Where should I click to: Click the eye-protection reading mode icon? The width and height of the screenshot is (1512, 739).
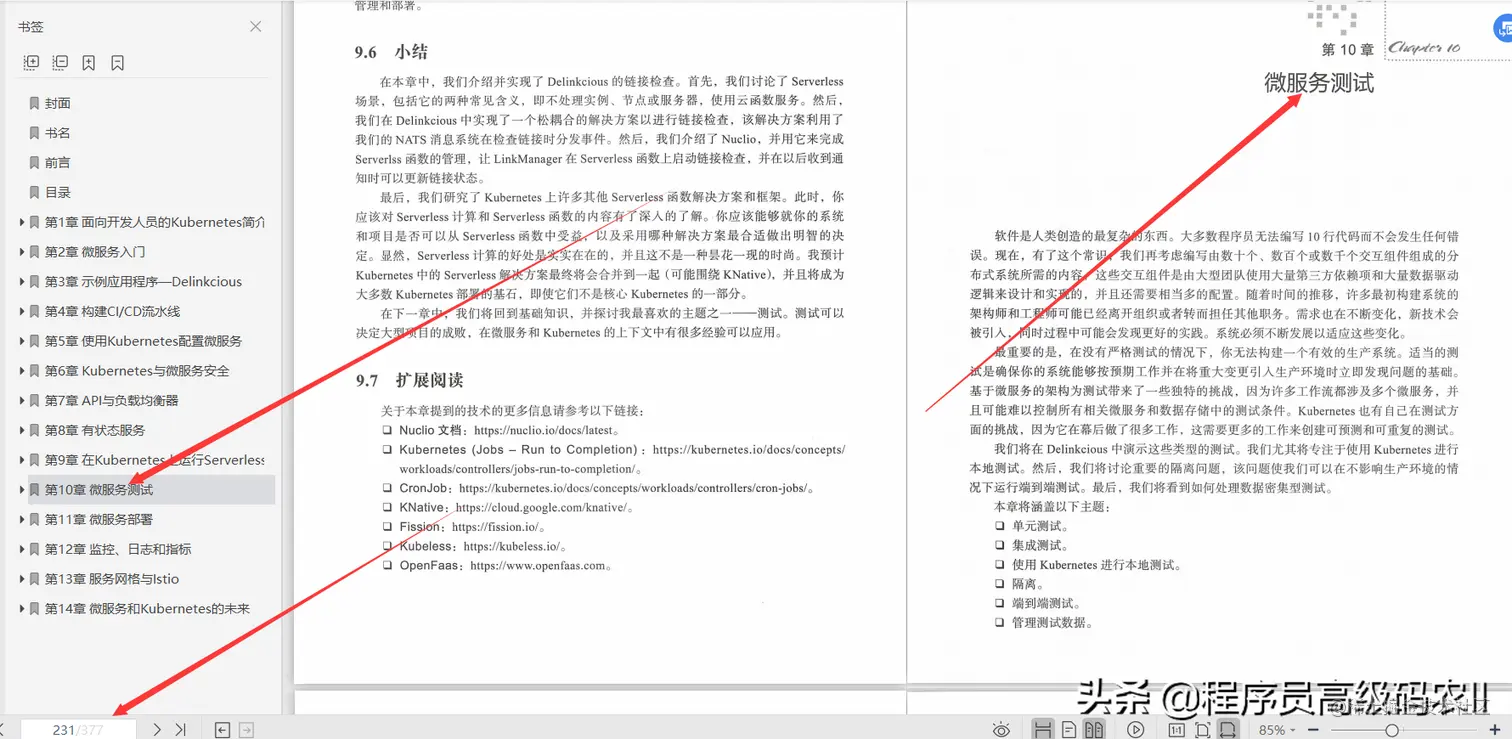click(x=1002, y=729)
